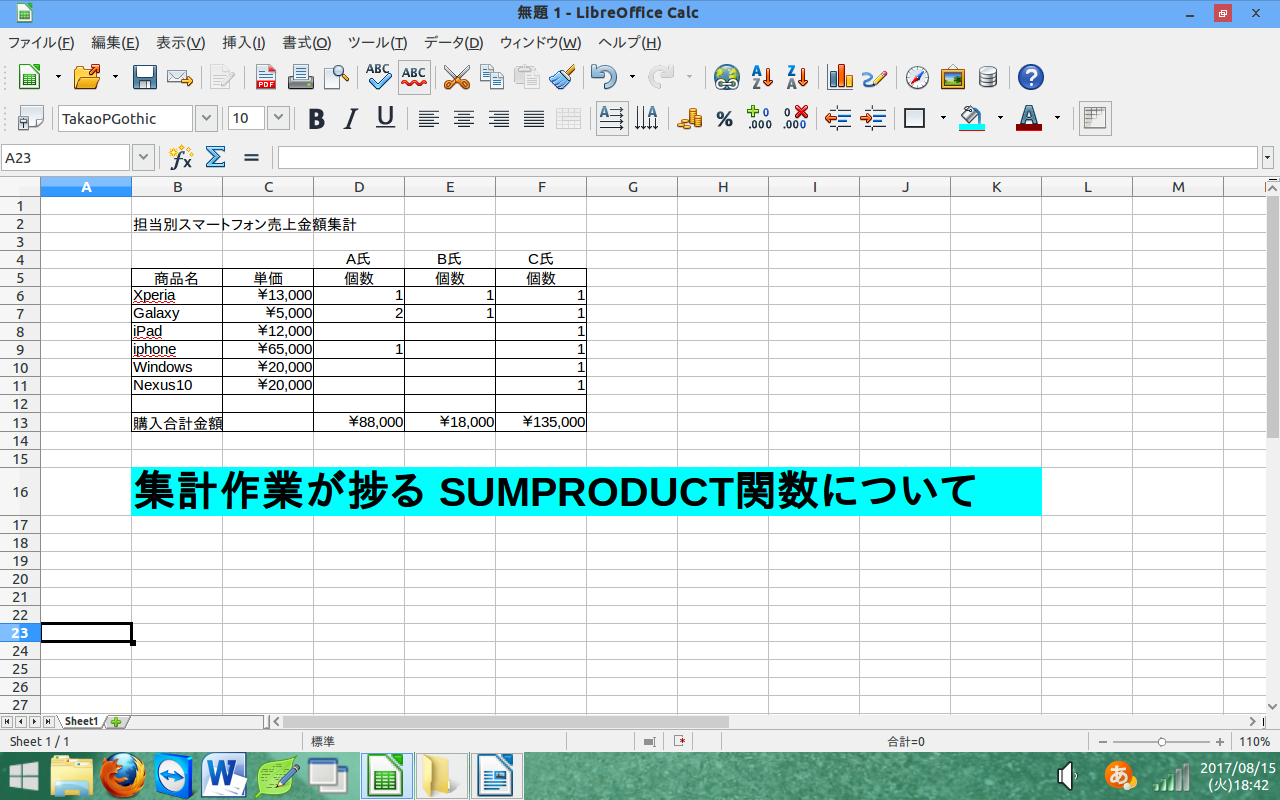Screen dimensions: 1280x800
Task: Select the Sheet1 tab
Action: coord(82,721)
